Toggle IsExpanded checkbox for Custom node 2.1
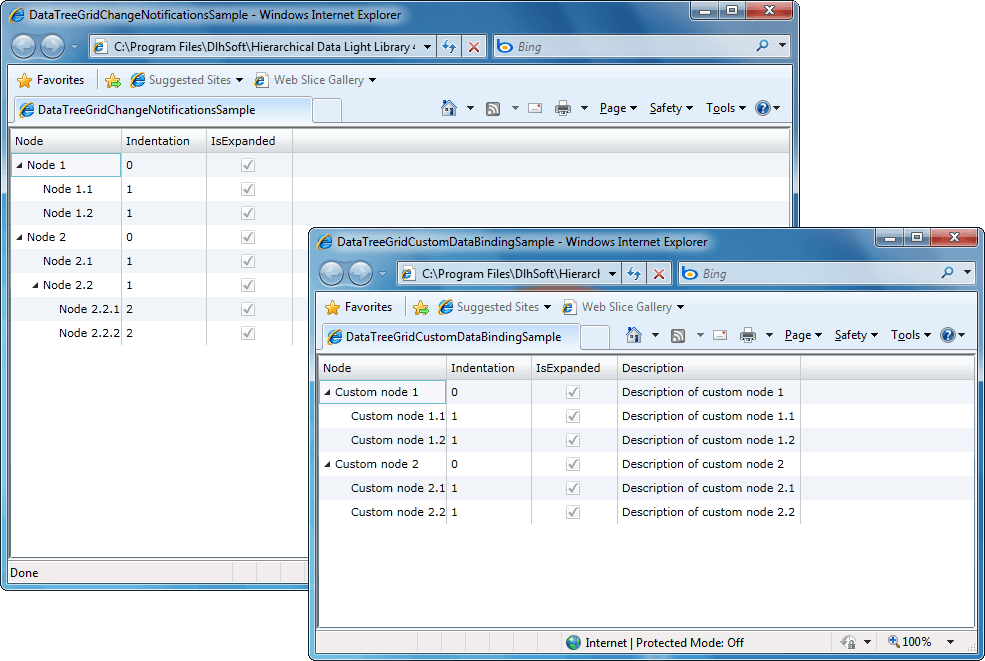Image resolution: width=985 pixels, height=661 pixels. [x=573, y=488]
